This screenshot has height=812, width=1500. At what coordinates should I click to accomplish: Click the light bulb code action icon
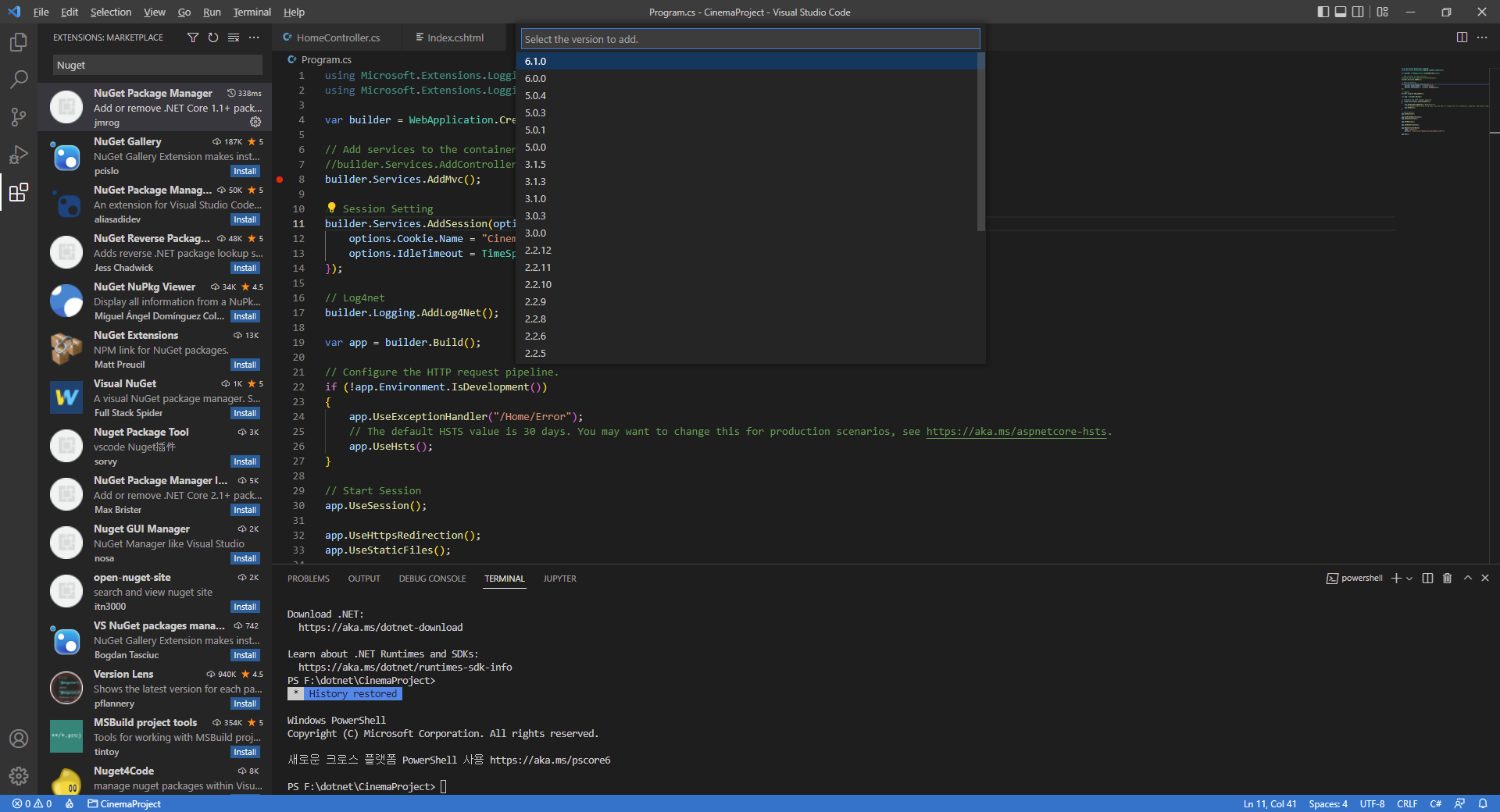click(331, 208)
